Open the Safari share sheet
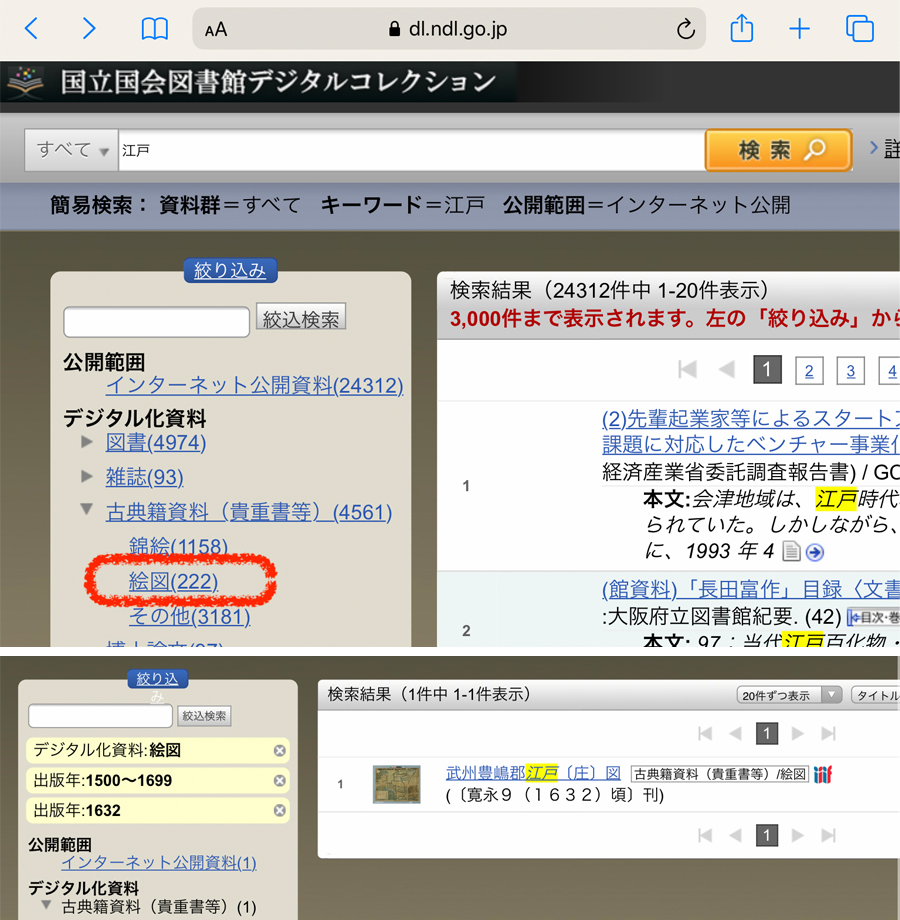This screenshot has width=900, height=920. (741, 29)
